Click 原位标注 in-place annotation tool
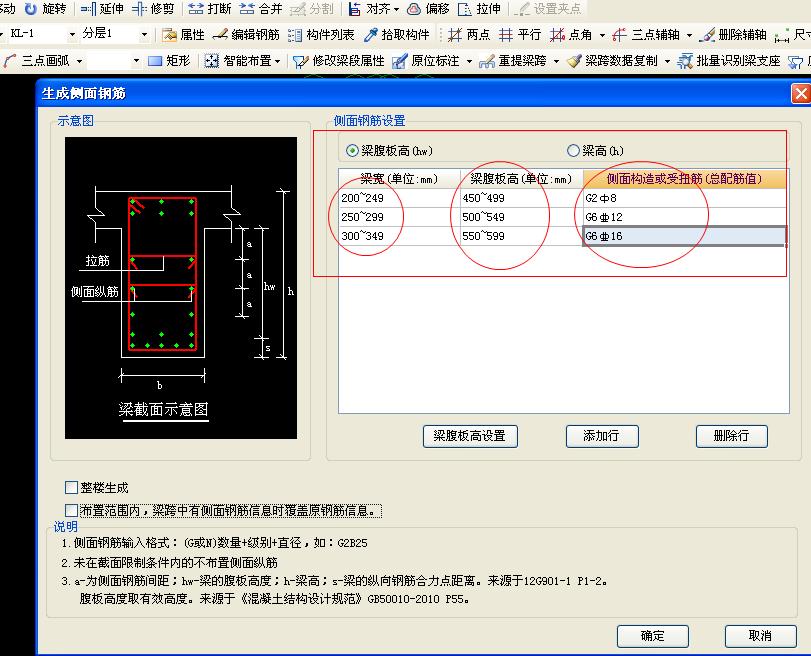Viewport: 811px width, 656px height. pyautogui.click(x=426, y=61)
